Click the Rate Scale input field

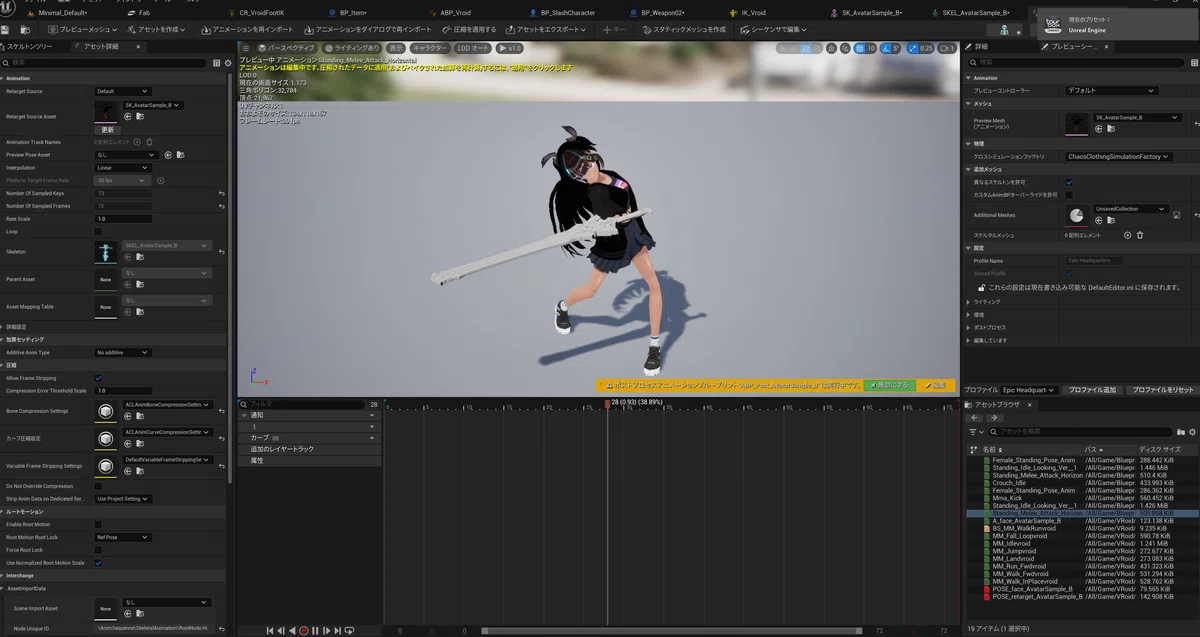(x=124, y=218)
